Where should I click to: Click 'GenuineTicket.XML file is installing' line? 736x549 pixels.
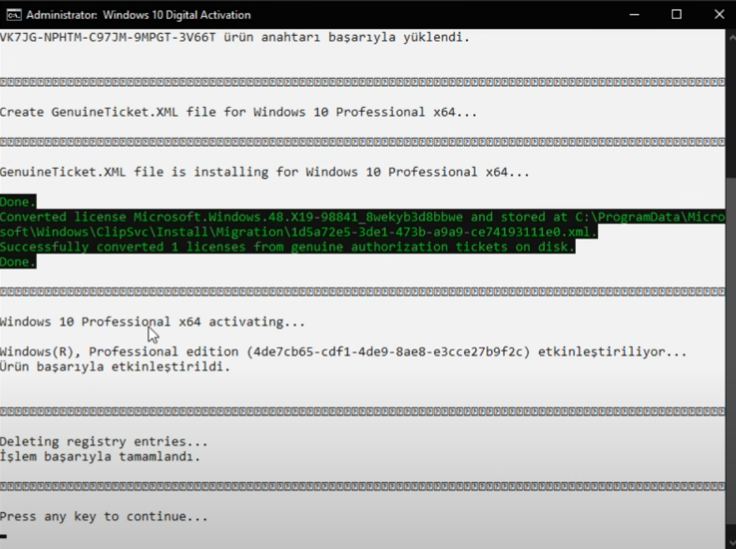click(x=265, y=172)
